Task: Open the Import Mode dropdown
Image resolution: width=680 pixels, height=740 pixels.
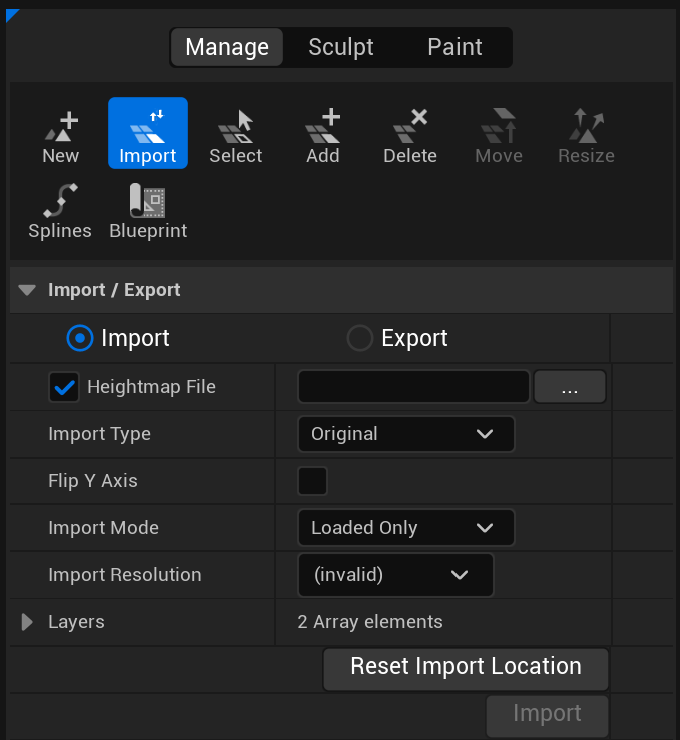Action: 406,528
